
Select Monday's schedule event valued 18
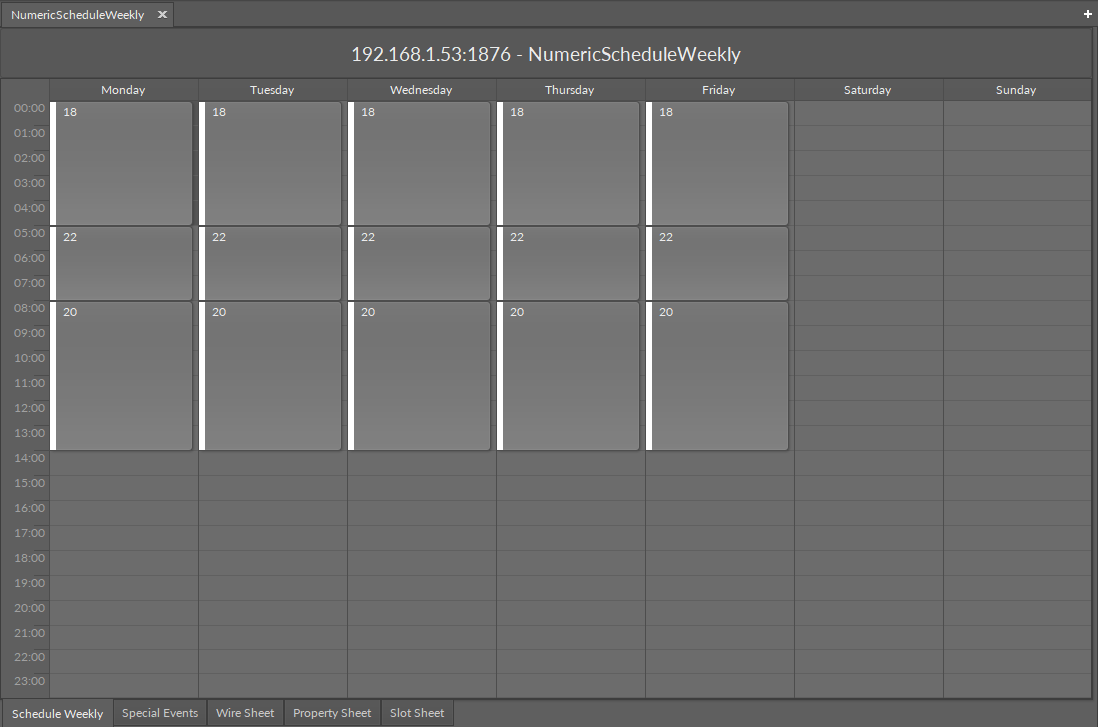[x=122, y=160]
